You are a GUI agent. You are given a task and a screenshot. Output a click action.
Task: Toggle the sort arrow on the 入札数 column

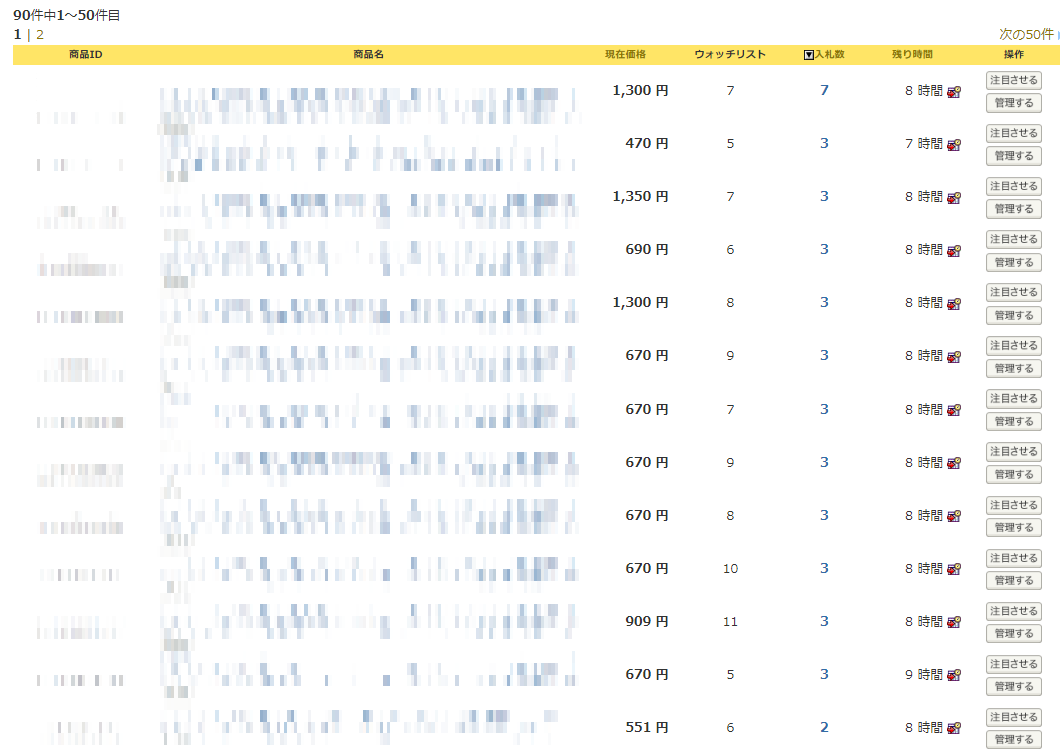(809, 55)
